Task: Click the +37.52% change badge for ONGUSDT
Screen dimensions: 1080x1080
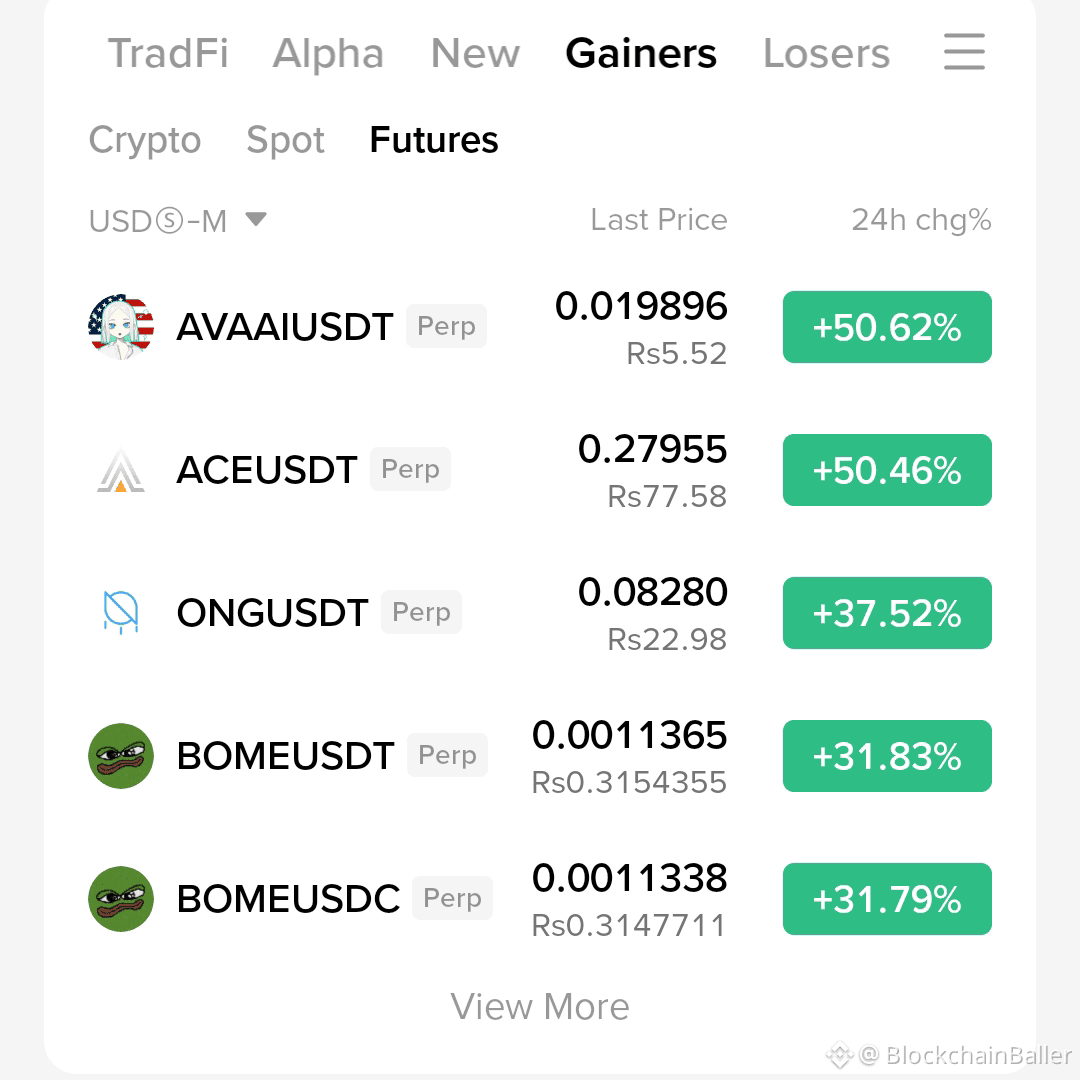Action: click(887, 613)
